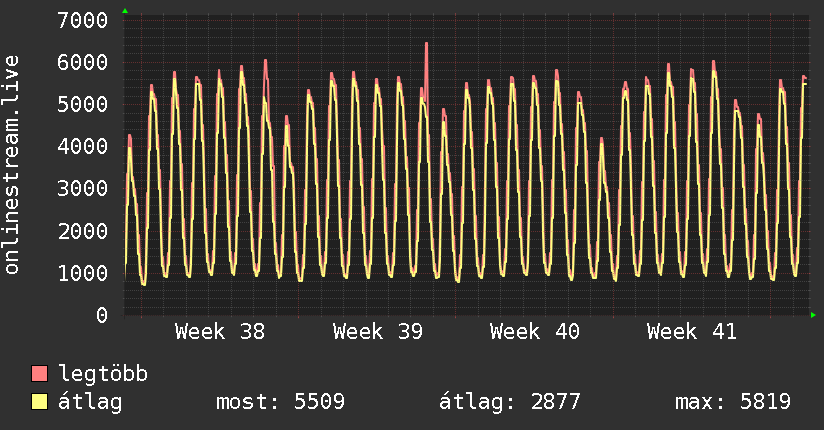Click the green arrow atop the y-axis
This screenshot has width=824, height=430.
point(125,11)
